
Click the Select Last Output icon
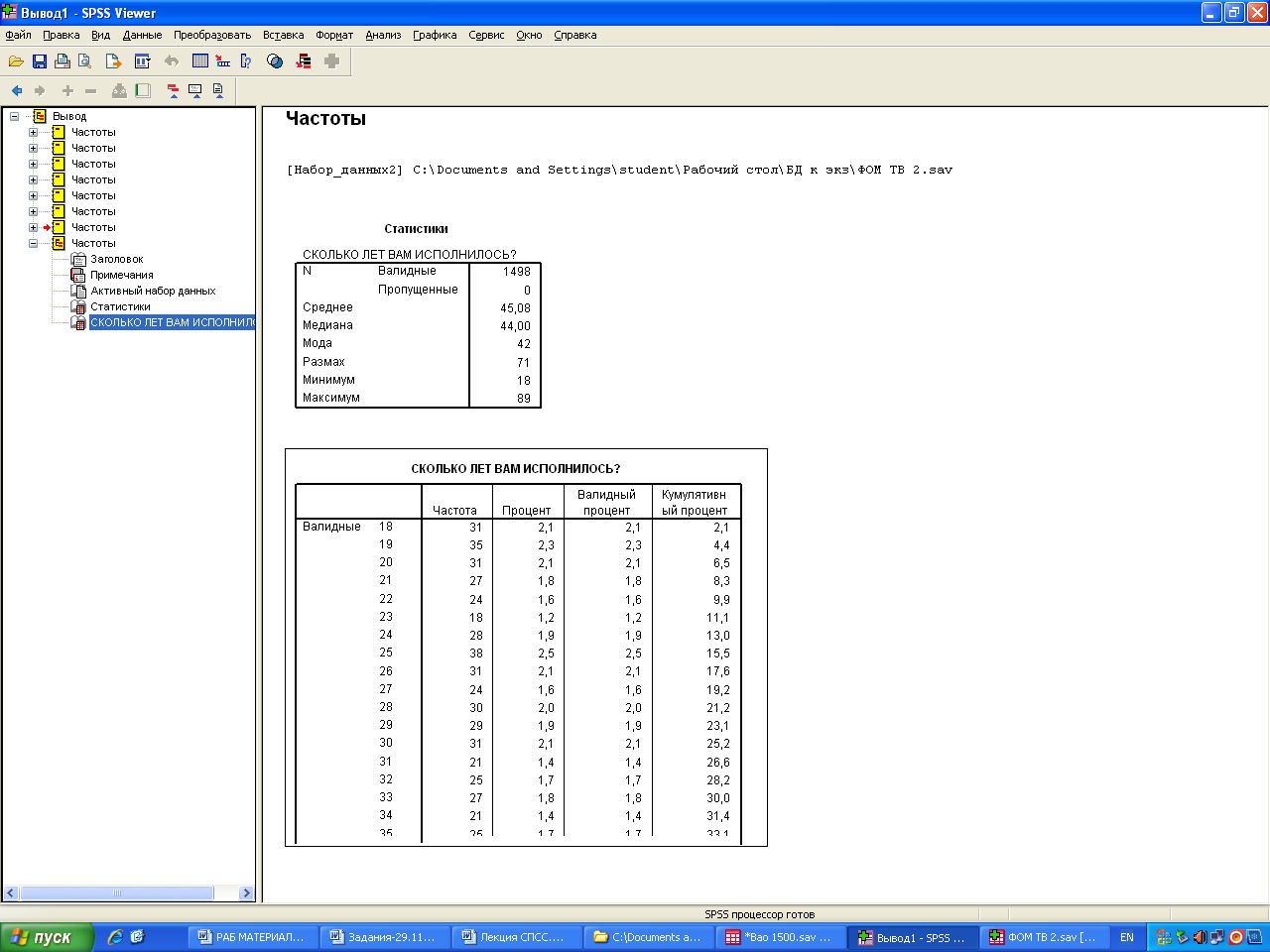pos(304,61)
